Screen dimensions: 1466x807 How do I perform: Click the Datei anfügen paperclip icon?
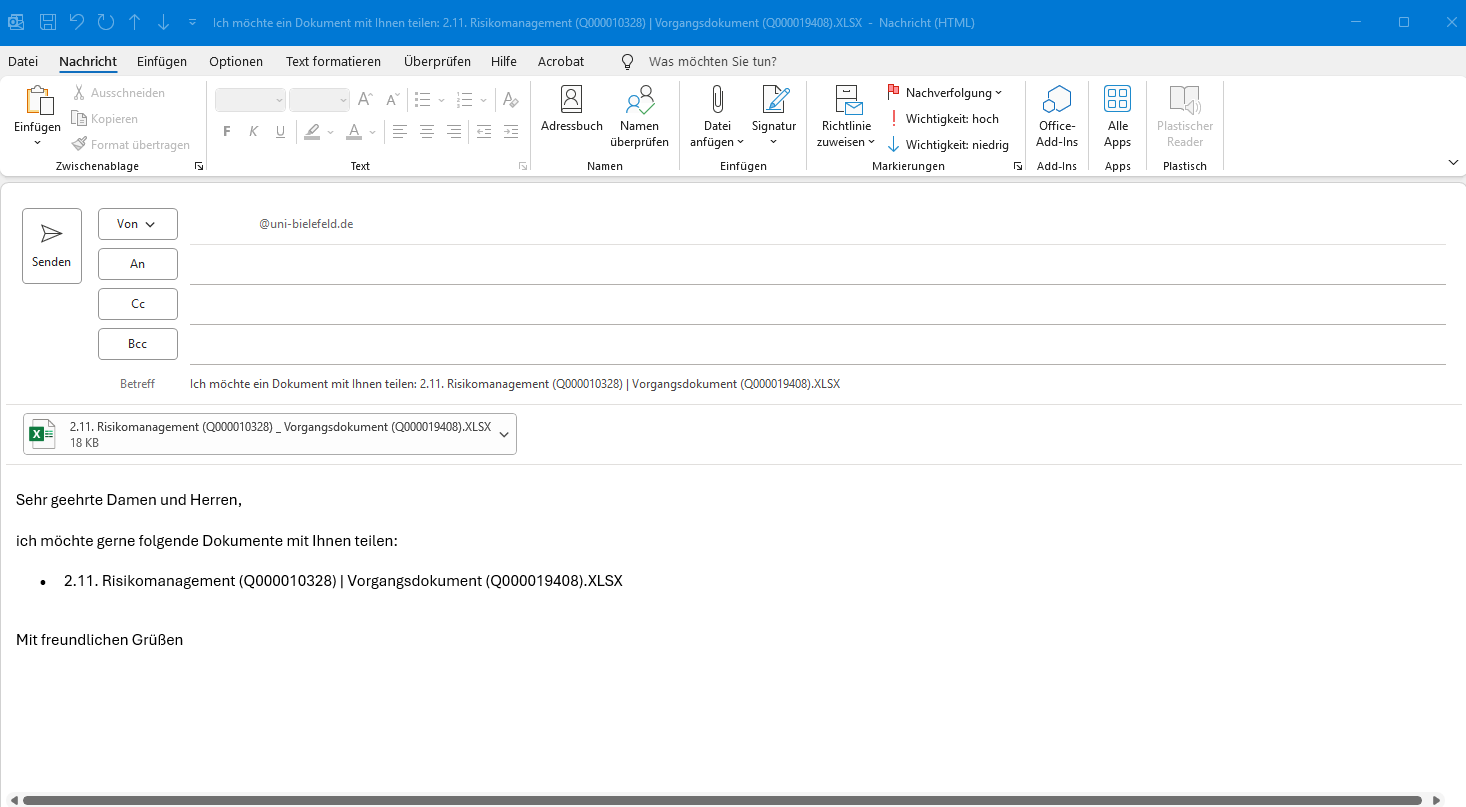pyautogui.click(x=717, y=99)
